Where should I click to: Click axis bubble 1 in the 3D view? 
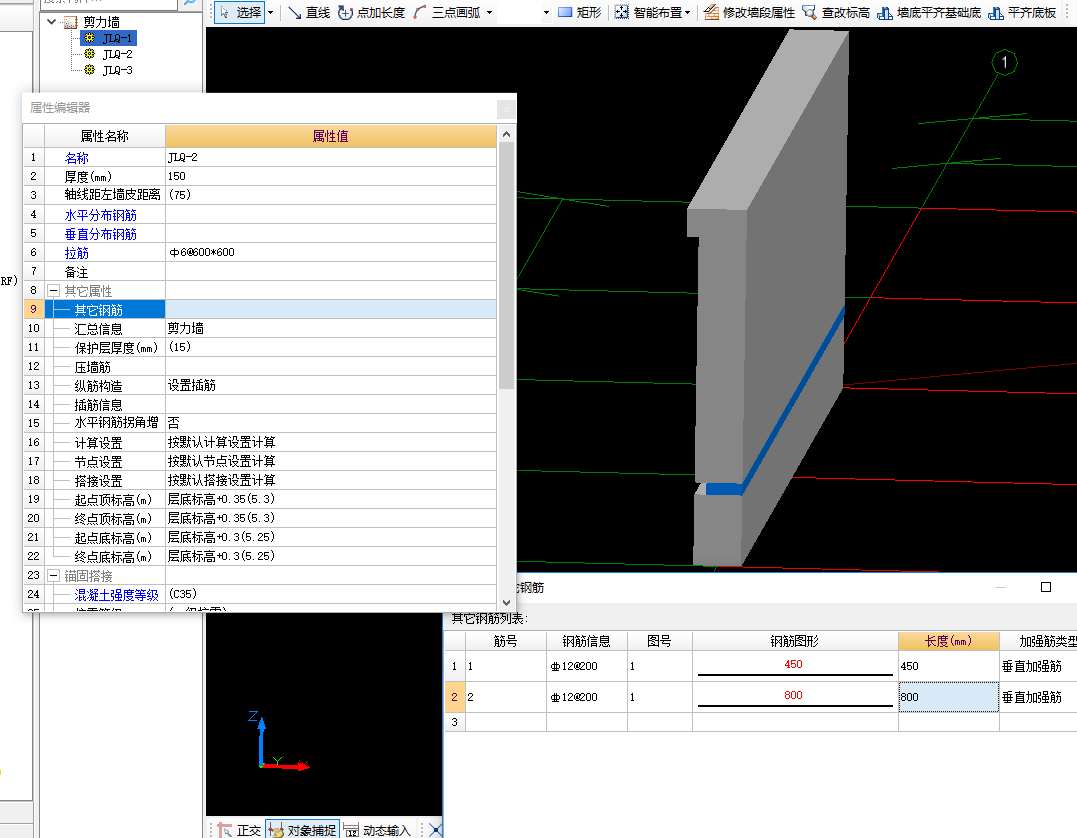(x=1004, y=63)
